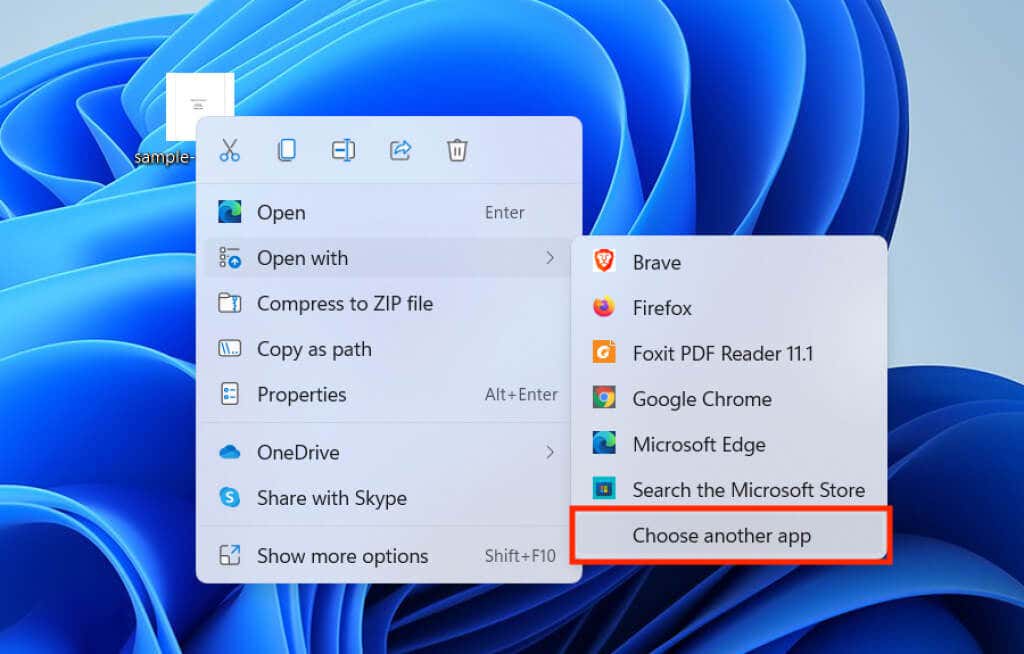This screenshot has height=654, width=1024.
Task: Click the Rename icon in context menu
Action: [343, 151]
